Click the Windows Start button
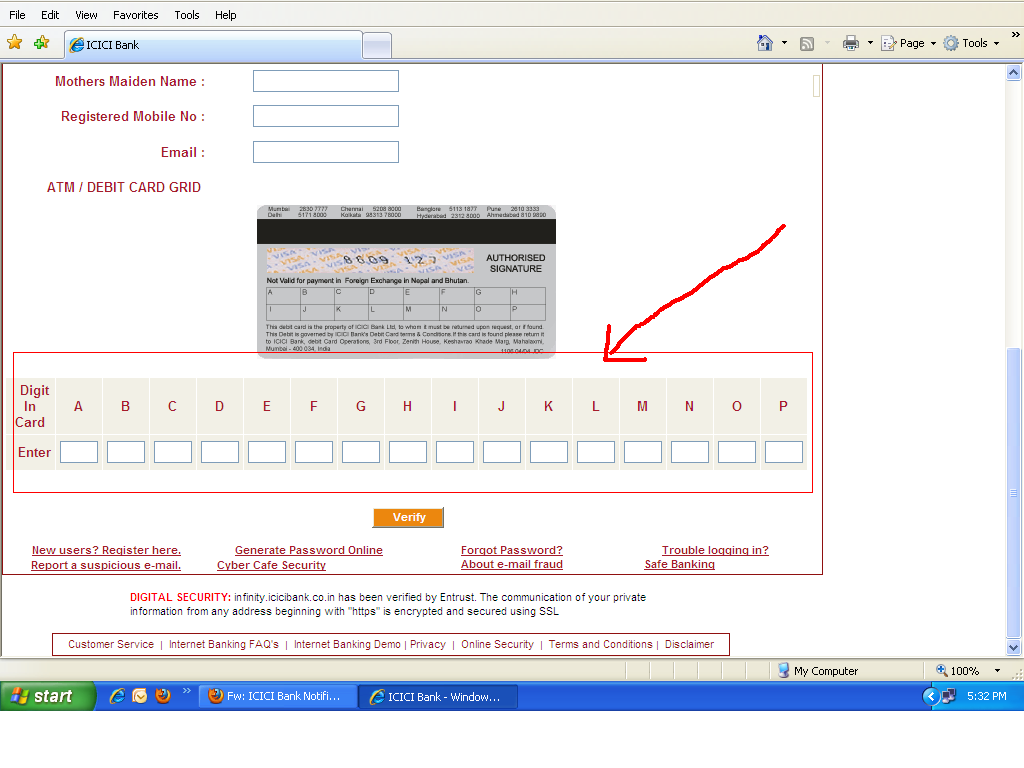This screenshot has width=1024, height=768. tap(47, 696)
